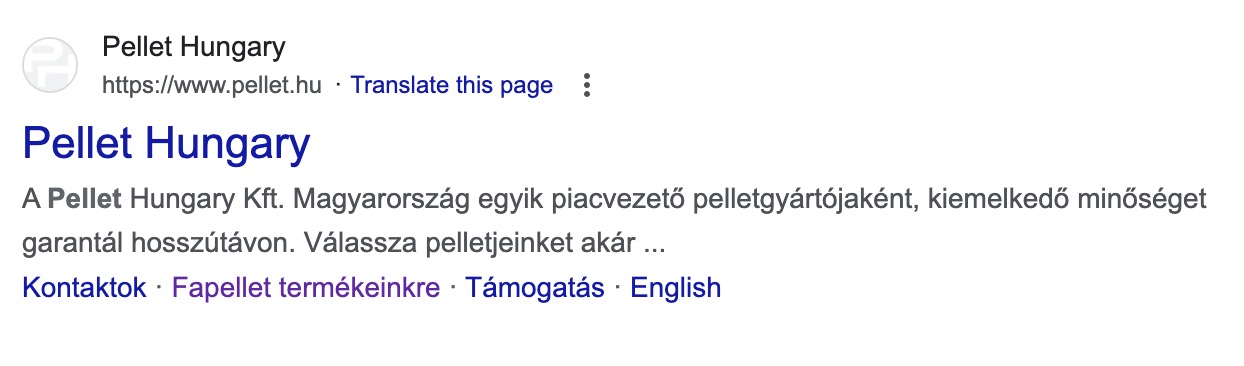Open the support page via Támogatás

coord(535,288)
